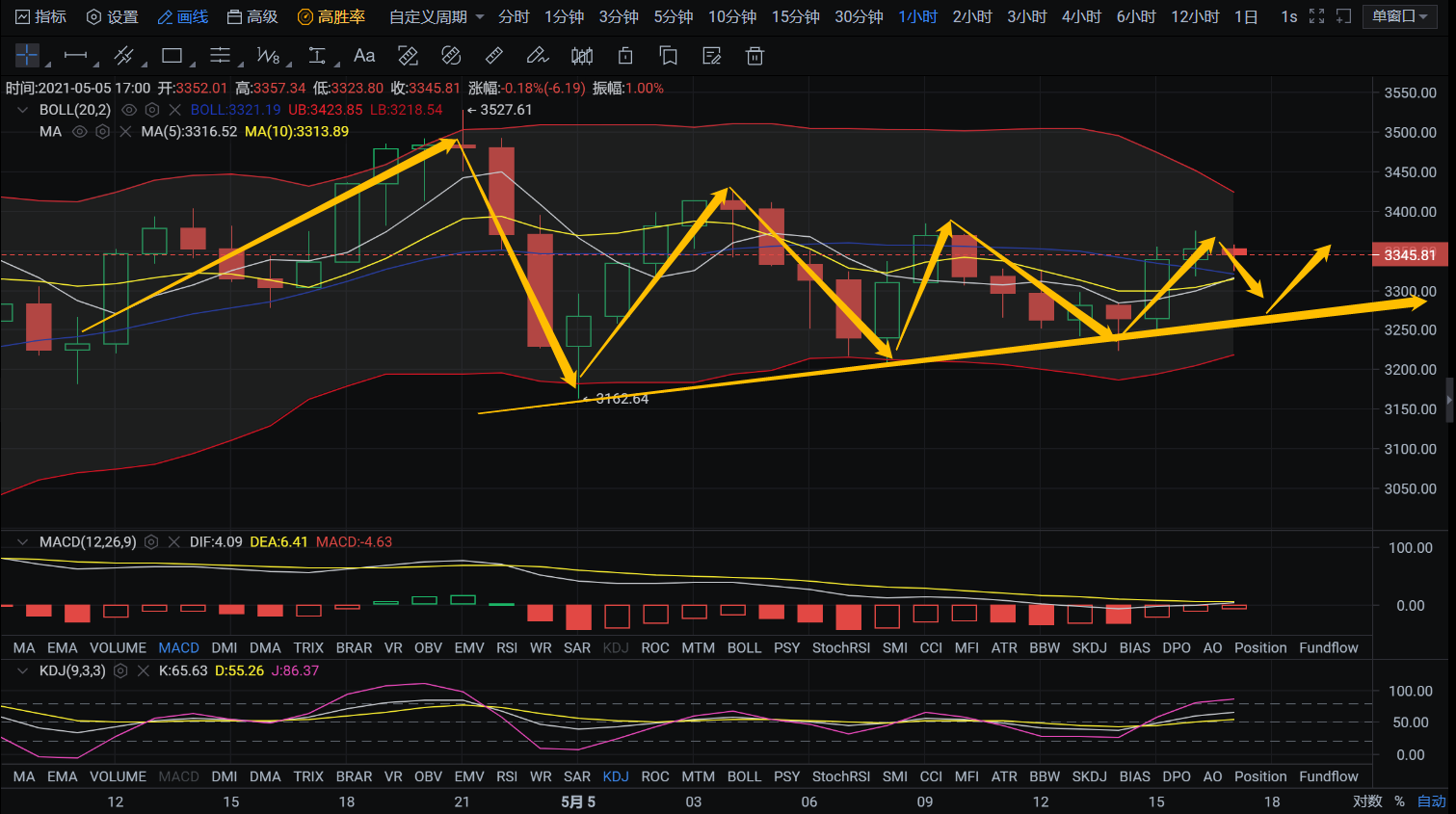Click the ruler measurement tool
The image size is (1456, 814).
(x=493, y=56)
